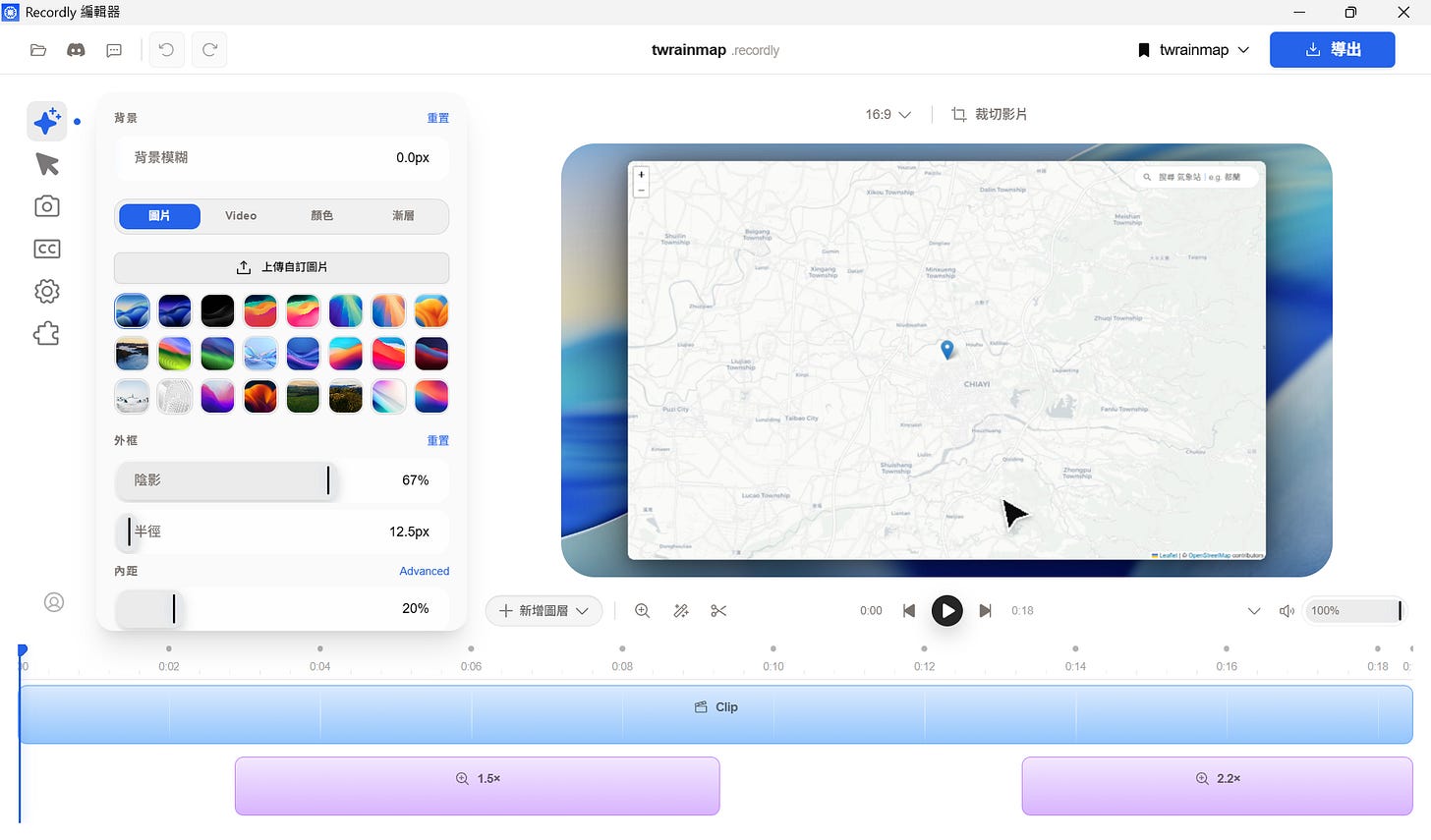
Task: Open the twrainmap preset dropdown
Action: coord(1193,50)
